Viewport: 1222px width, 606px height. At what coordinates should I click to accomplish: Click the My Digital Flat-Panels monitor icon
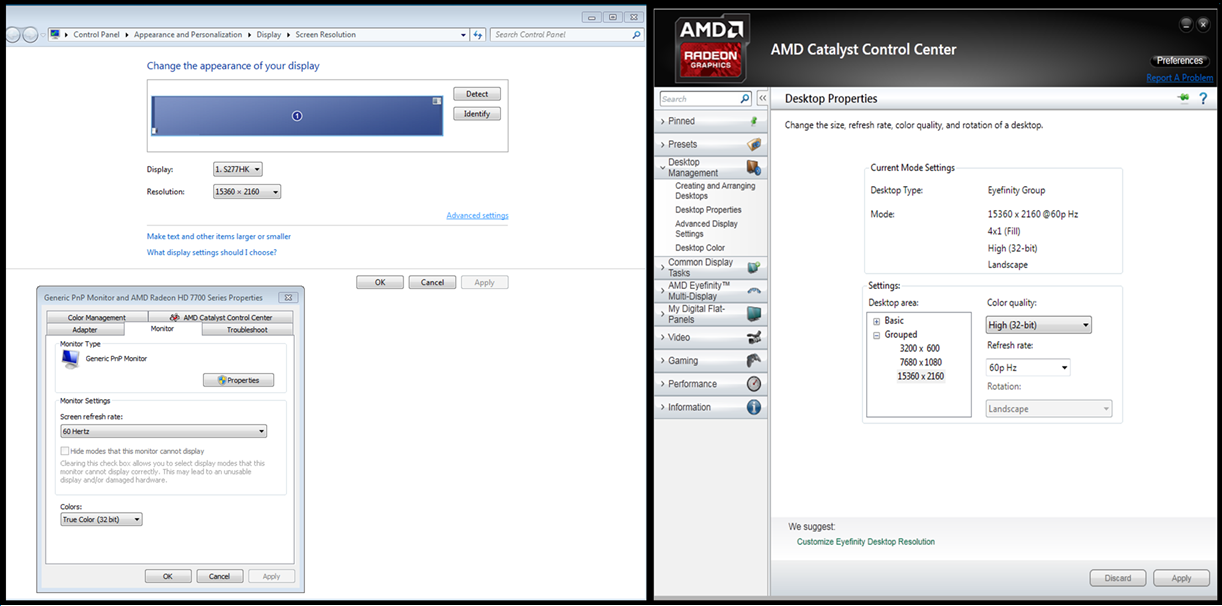[754, 314]
